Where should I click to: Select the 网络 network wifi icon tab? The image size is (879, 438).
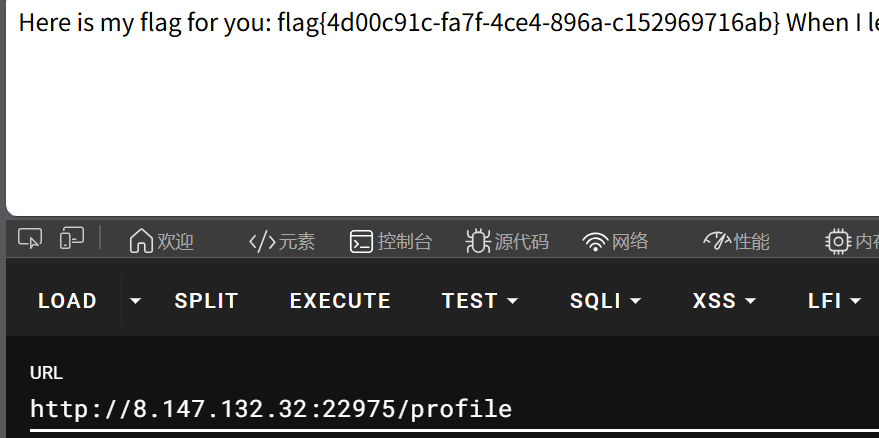point(616,241)
